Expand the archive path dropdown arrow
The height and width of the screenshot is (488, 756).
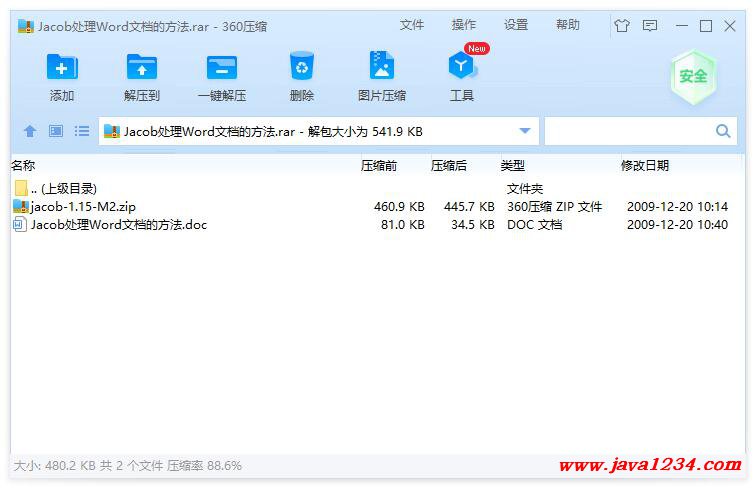click(x=525, y=131)
